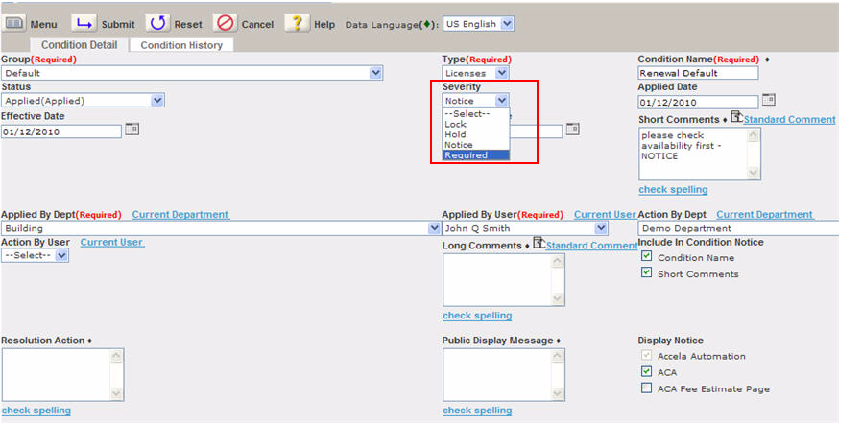Click the red Cancel icon
This screenshot has width=841, height=428.
pyautogui.click(x=226, y=23)
